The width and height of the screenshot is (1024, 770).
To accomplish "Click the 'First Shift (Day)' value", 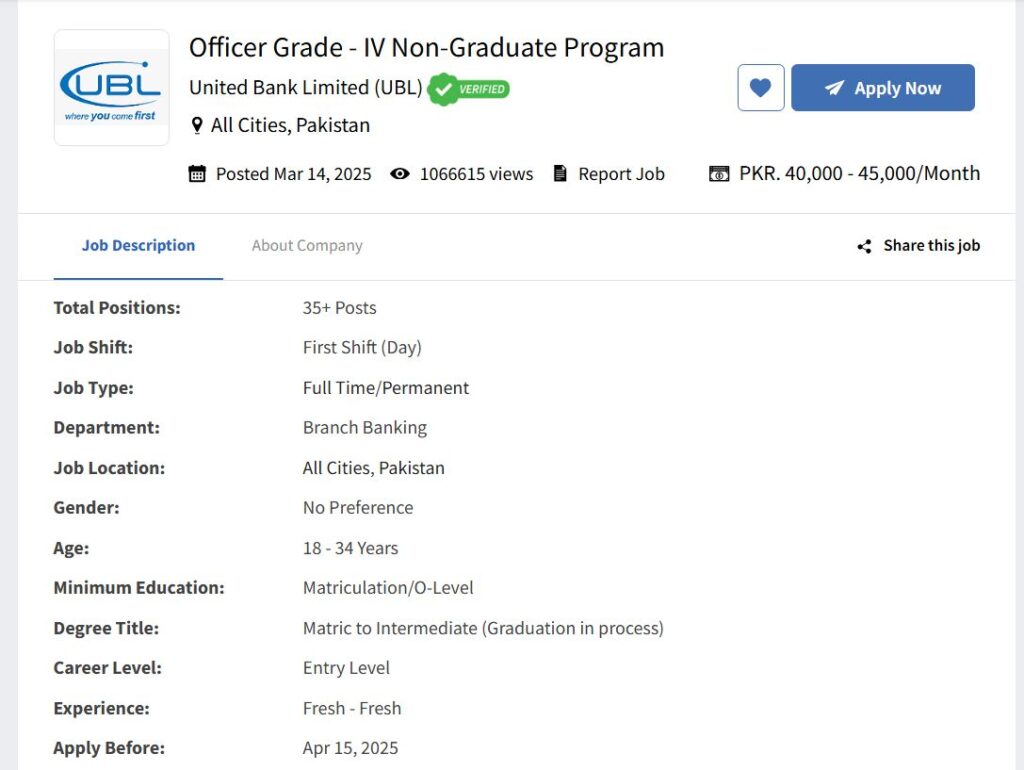I will tap(362, 347).
